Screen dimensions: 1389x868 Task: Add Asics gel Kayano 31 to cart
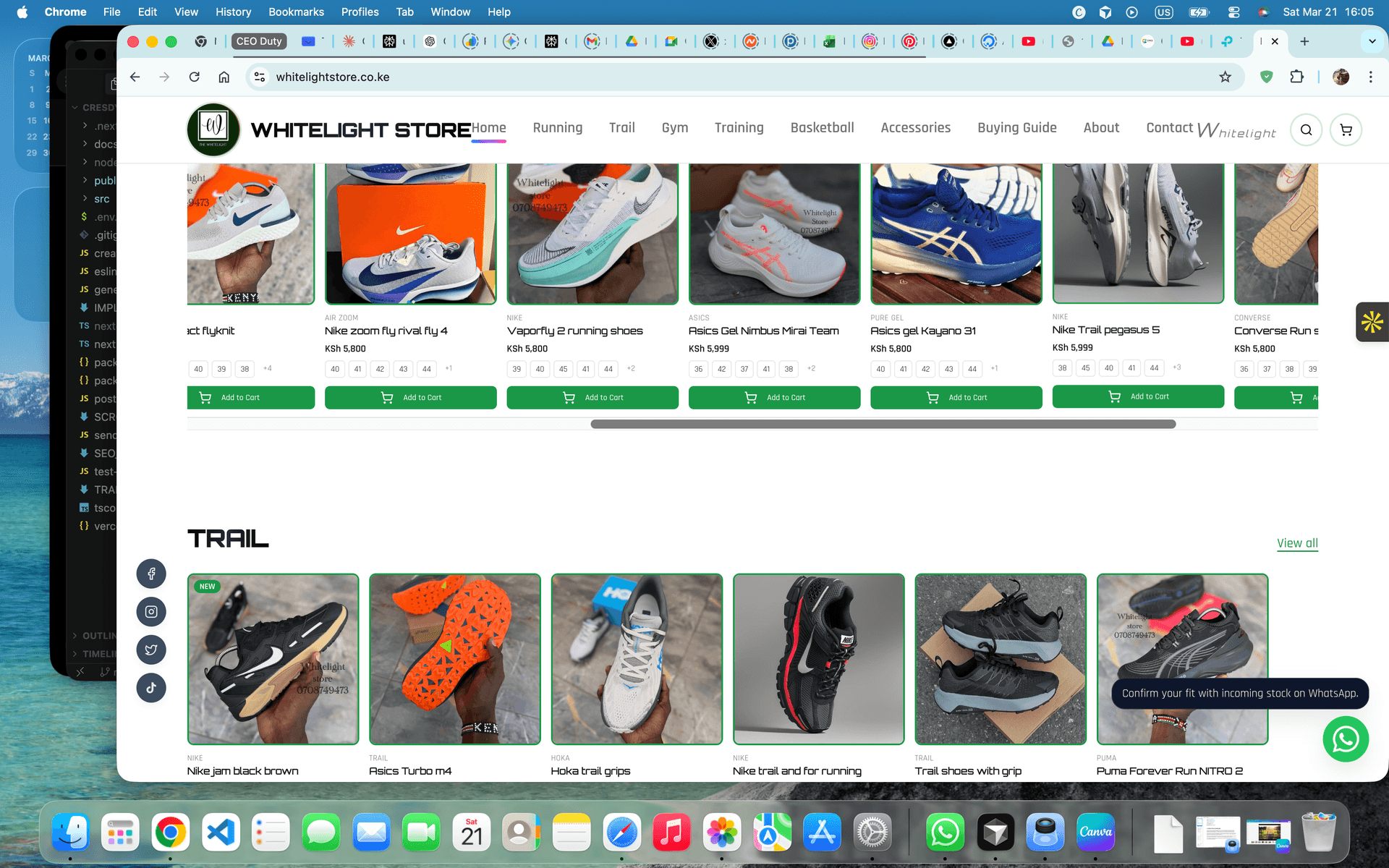[956, 397]
